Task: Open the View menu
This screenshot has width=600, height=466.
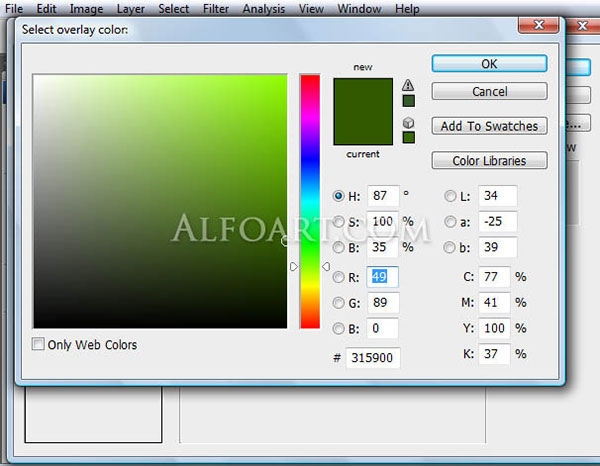Action: point(311,8)
